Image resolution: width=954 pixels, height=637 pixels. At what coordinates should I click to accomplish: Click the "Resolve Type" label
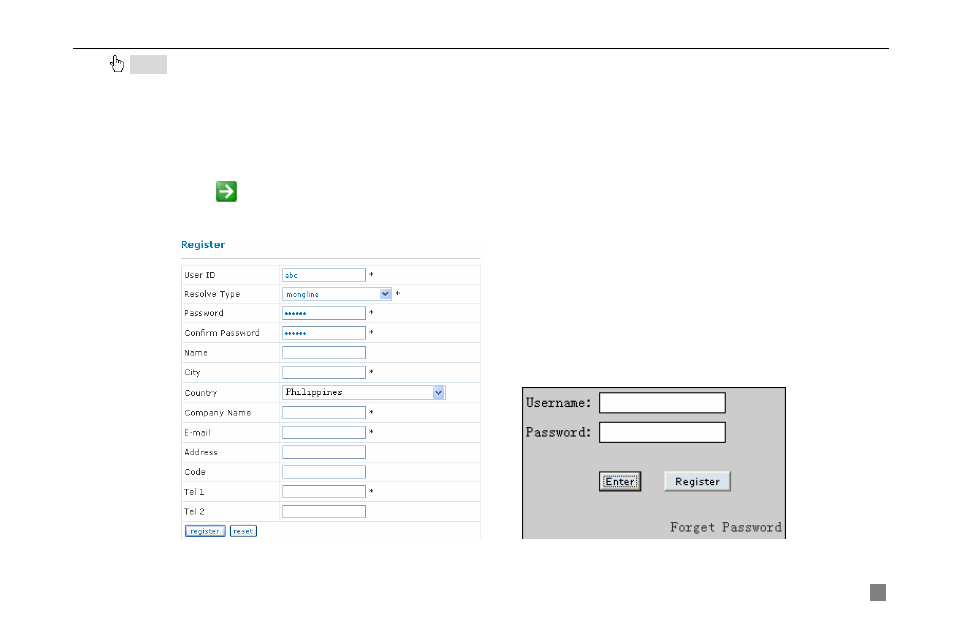tap(212, 294)
